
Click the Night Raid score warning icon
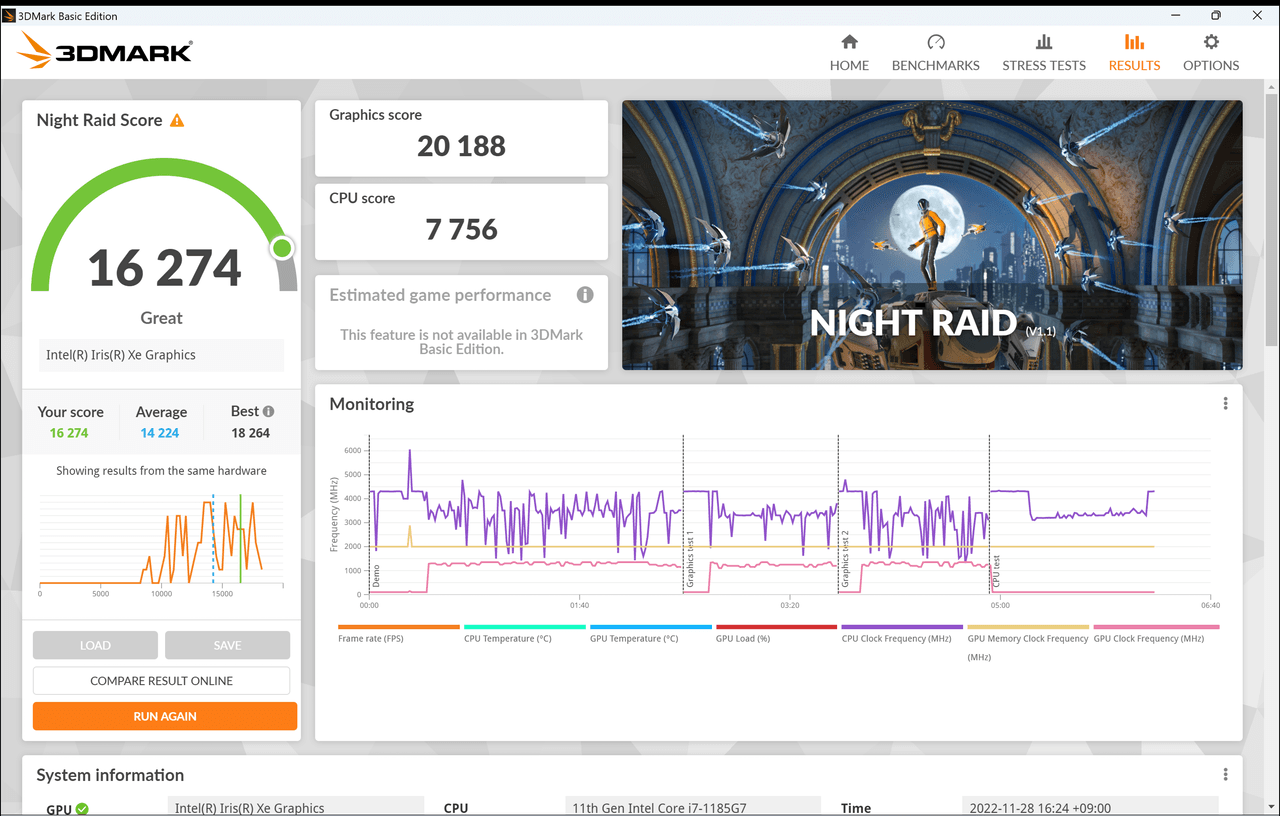pos(177,120)
